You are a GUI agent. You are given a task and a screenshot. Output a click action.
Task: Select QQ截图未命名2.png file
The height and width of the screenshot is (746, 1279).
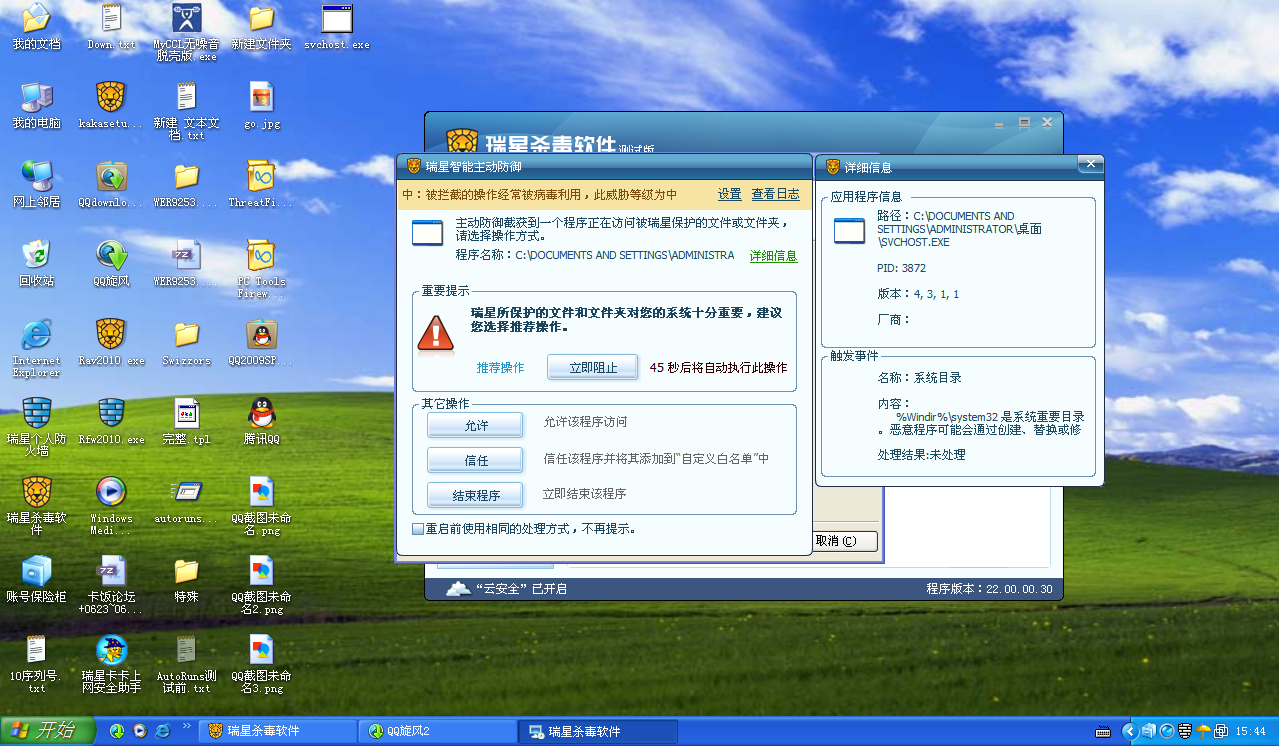coord(261,585)
